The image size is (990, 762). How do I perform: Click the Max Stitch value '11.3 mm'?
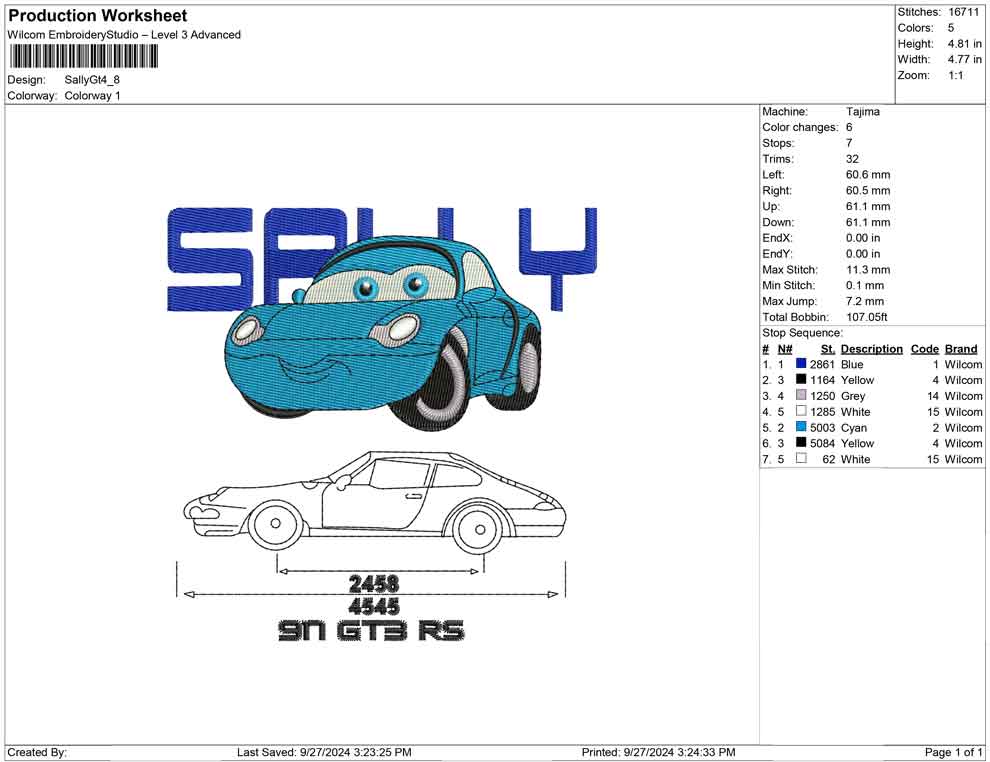(868, 270)
